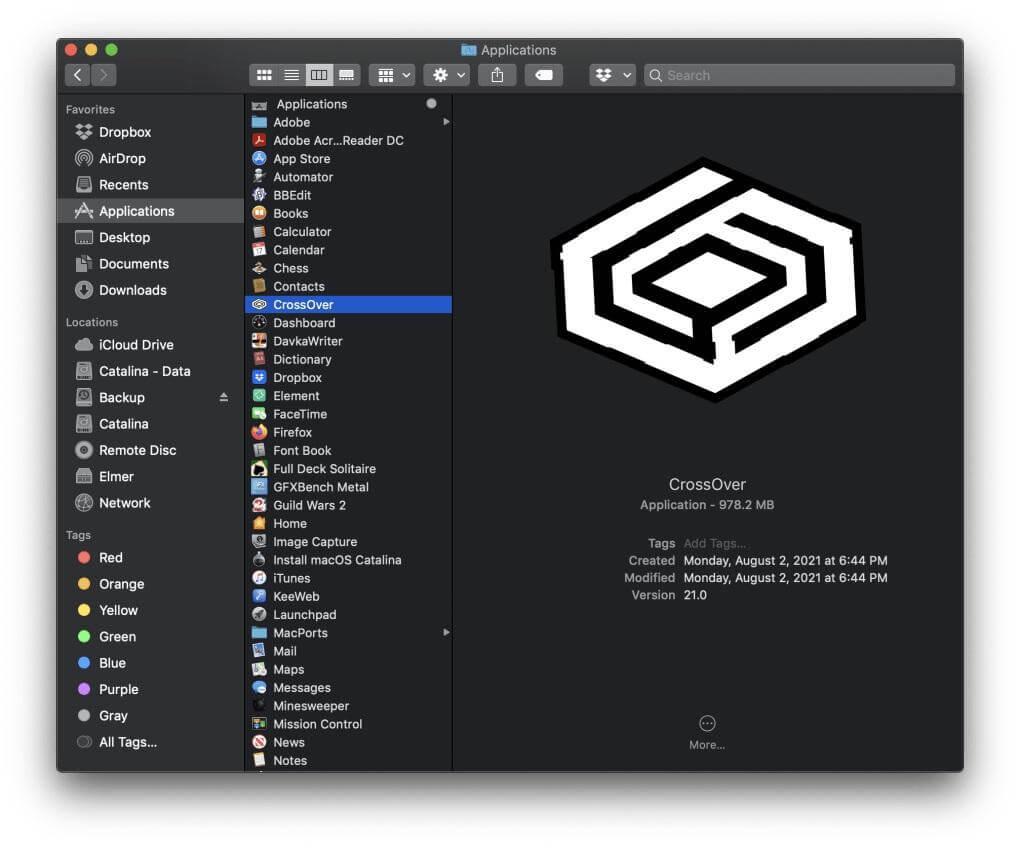Go back with the left chevron button
The width and height of the screenshot is (1020, 847).
pos(77,75)
